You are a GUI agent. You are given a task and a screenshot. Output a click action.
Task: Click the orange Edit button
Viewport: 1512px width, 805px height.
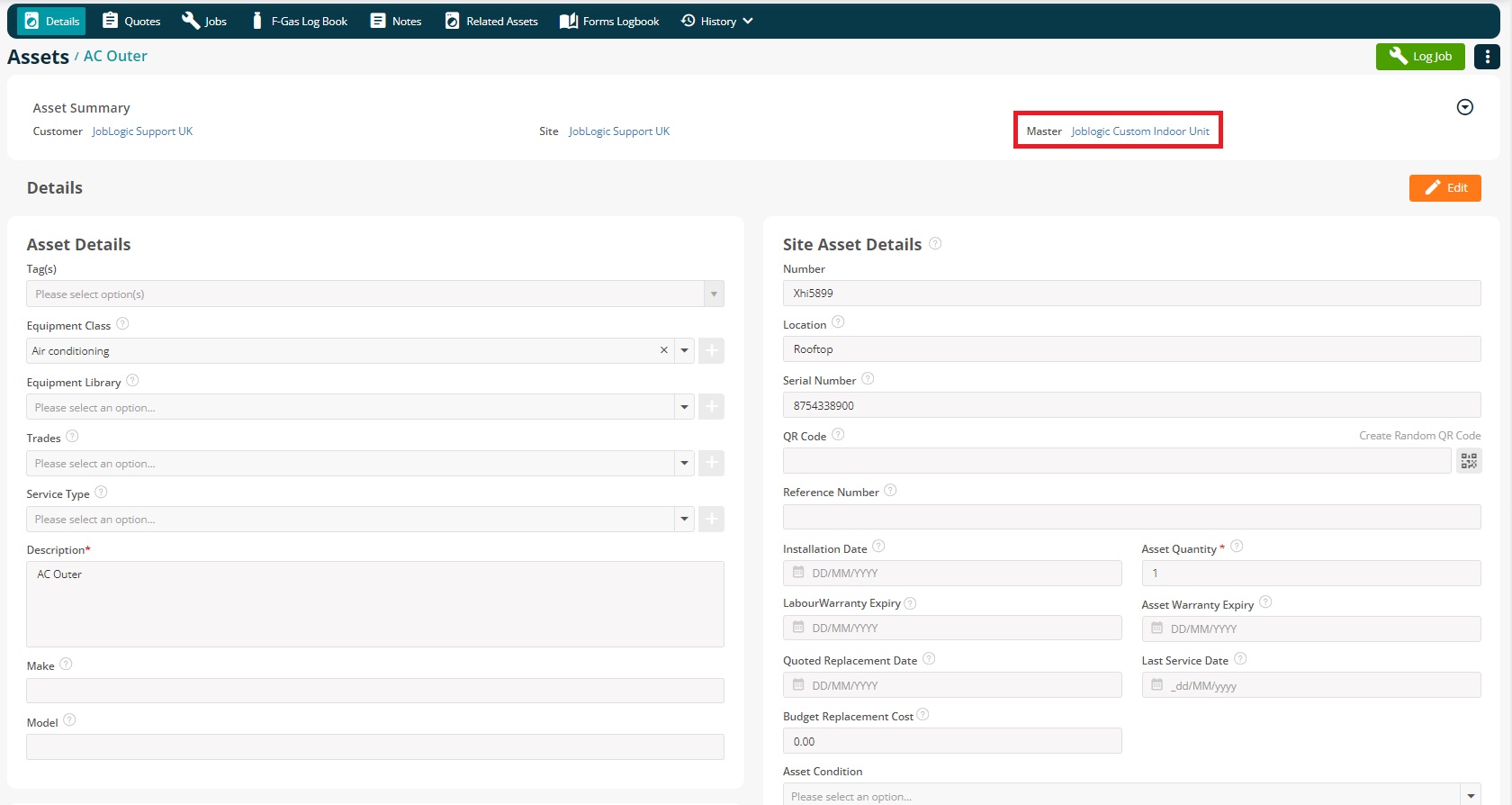pos(1445,188)
